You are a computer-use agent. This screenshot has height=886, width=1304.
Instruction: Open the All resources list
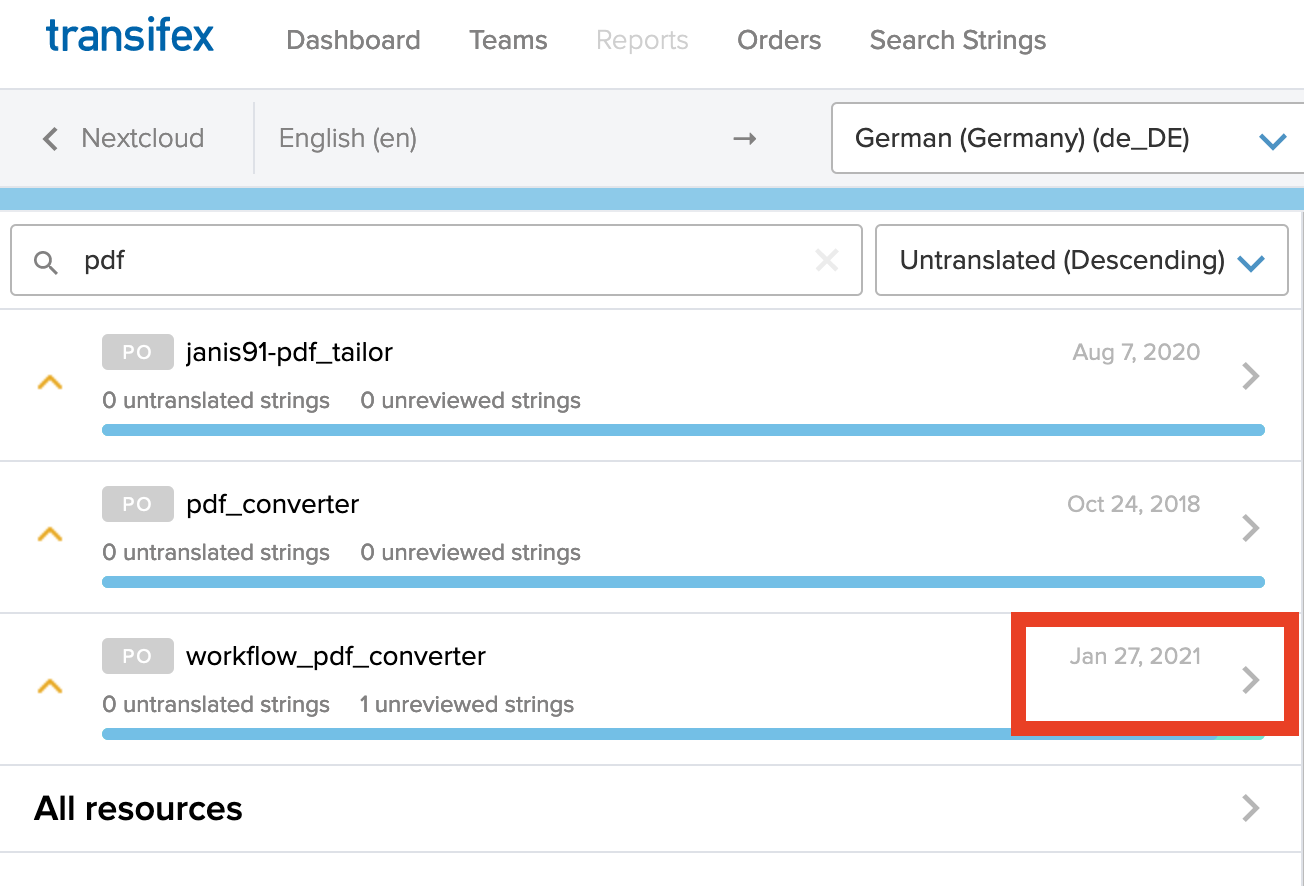tap(138, 808)
